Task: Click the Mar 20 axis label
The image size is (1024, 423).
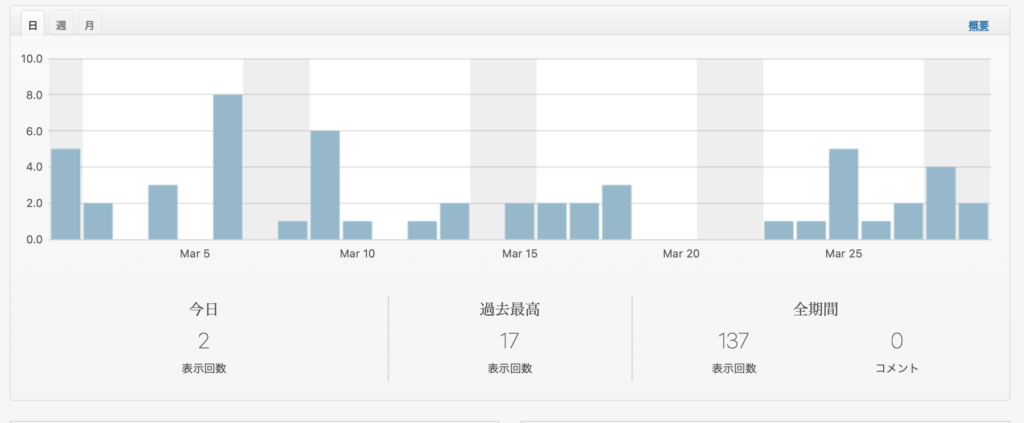Action: pyautogui.click(x=680, y=254)
